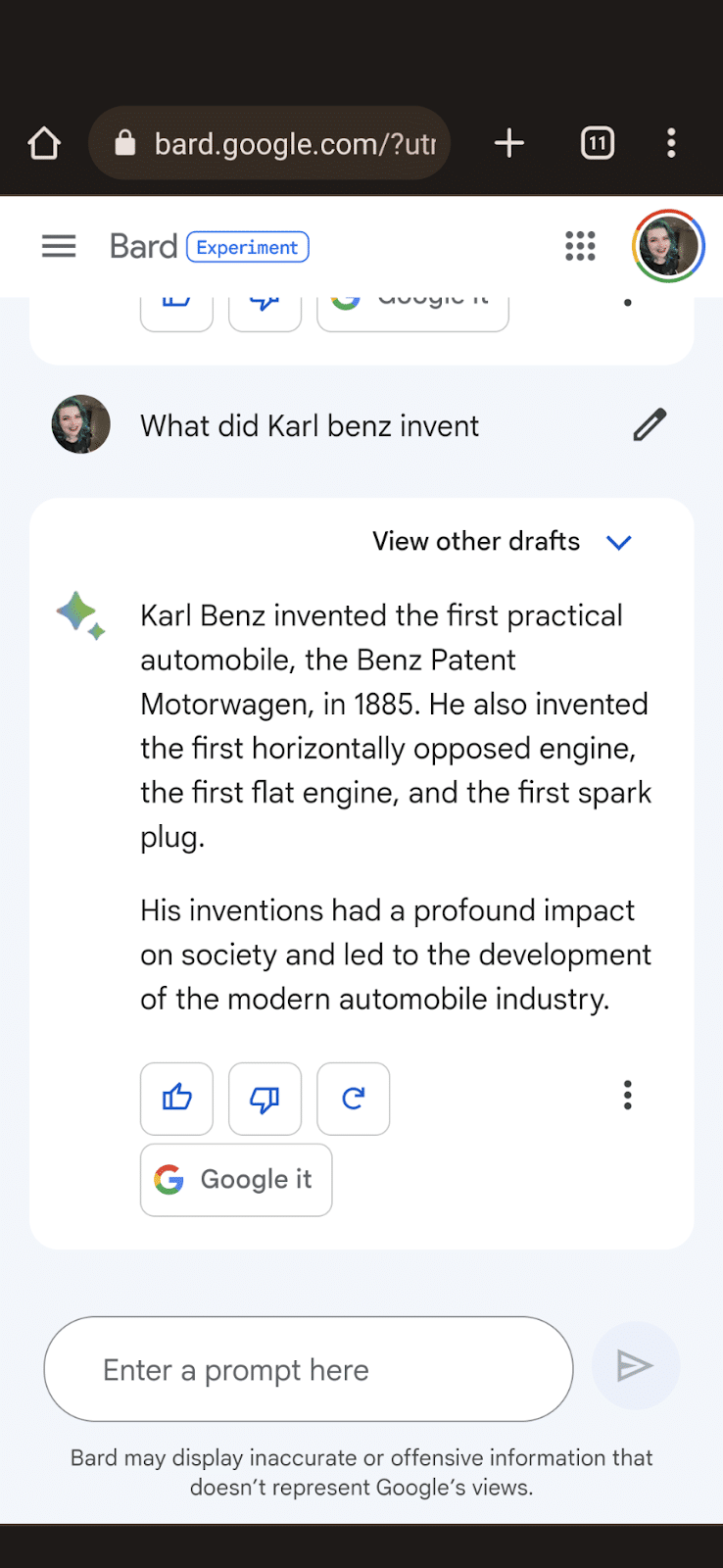Open a new browser tab
The width and height of the screenshot is (723, 1568).
coord(508,143)
